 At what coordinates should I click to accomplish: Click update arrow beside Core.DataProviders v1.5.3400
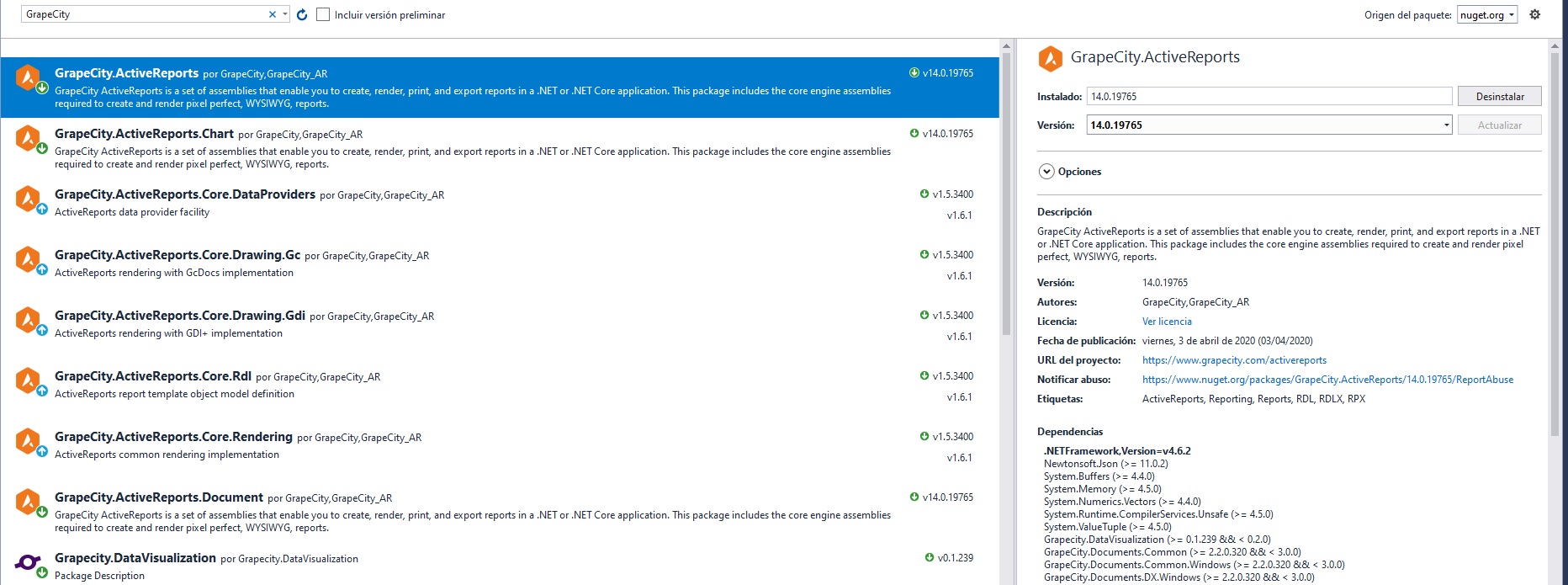click(x=924, y=194)
